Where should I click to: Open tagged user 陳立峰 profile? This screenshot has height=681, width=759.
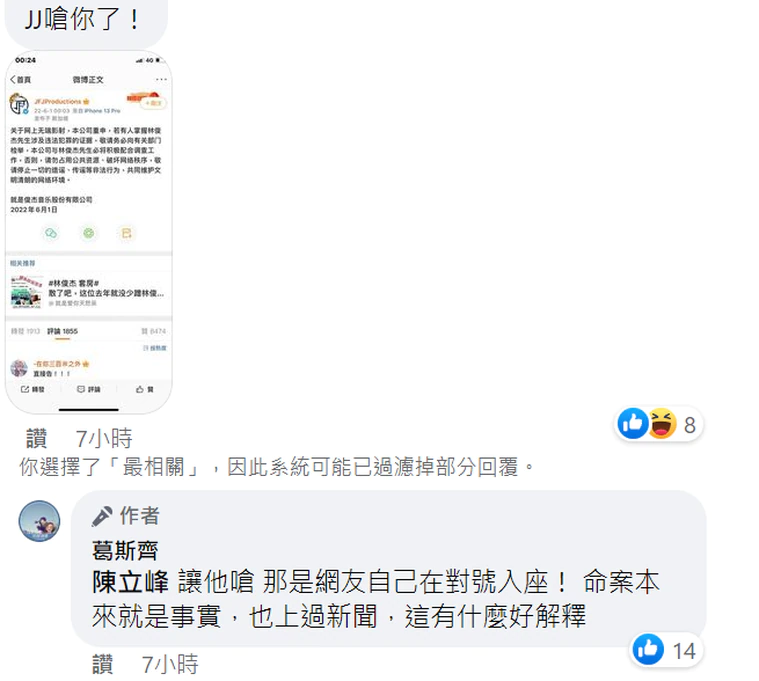130,582
